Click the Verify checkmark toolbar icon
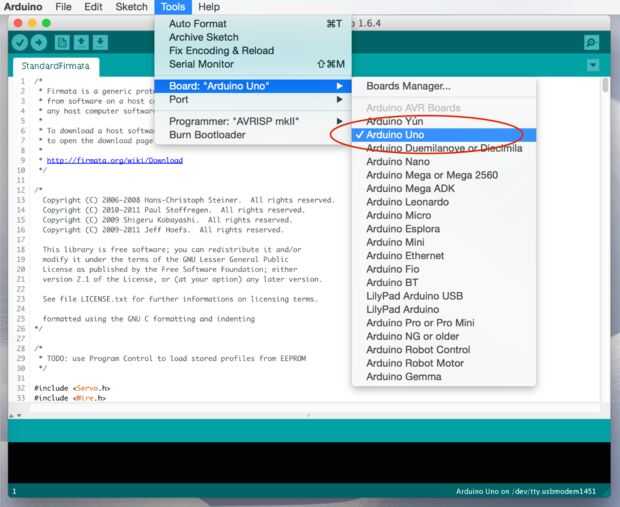The width and height of the screenshot is (620, 507). coord(19,42)
